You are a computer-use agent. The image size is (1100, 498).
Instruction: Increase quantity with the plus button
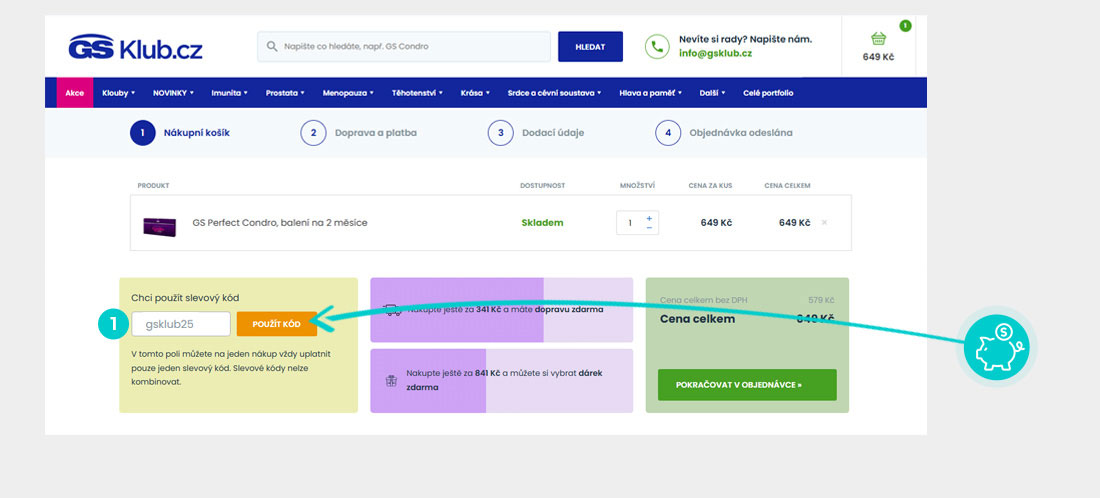coord(649,217)
